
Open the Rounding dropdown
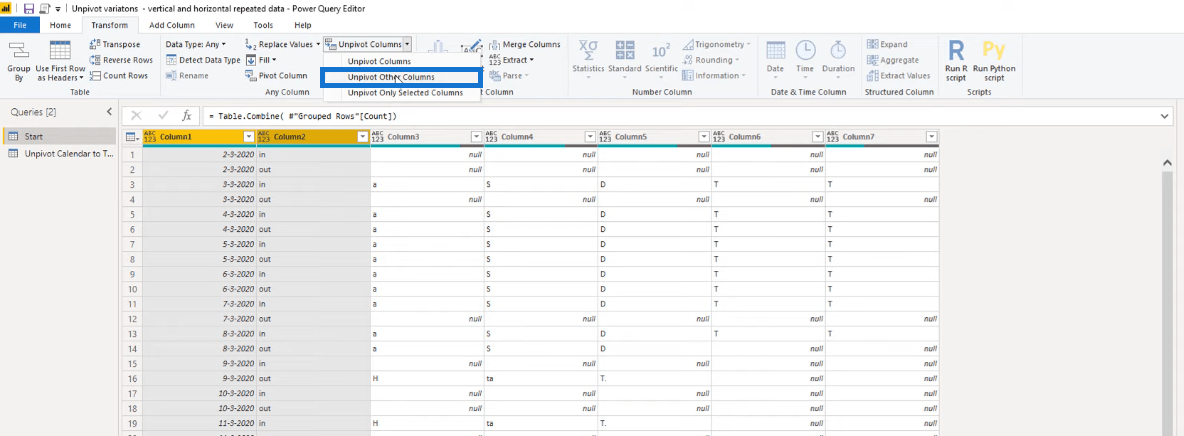click(x=711, y=60)
